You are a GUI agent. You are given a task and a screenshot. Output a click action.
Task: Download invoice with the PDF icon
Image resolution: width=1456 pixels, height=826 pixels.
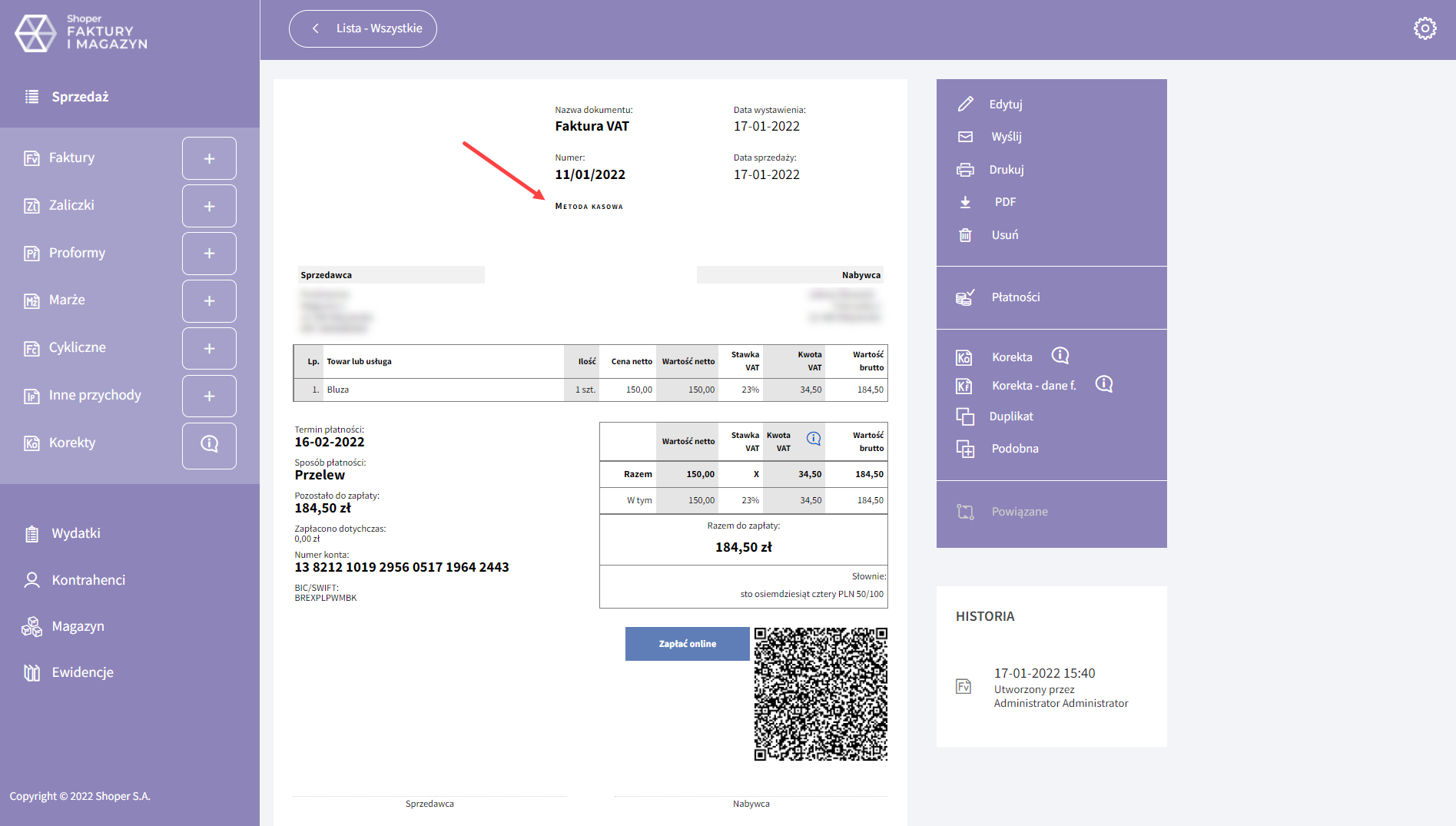(965, 202)
